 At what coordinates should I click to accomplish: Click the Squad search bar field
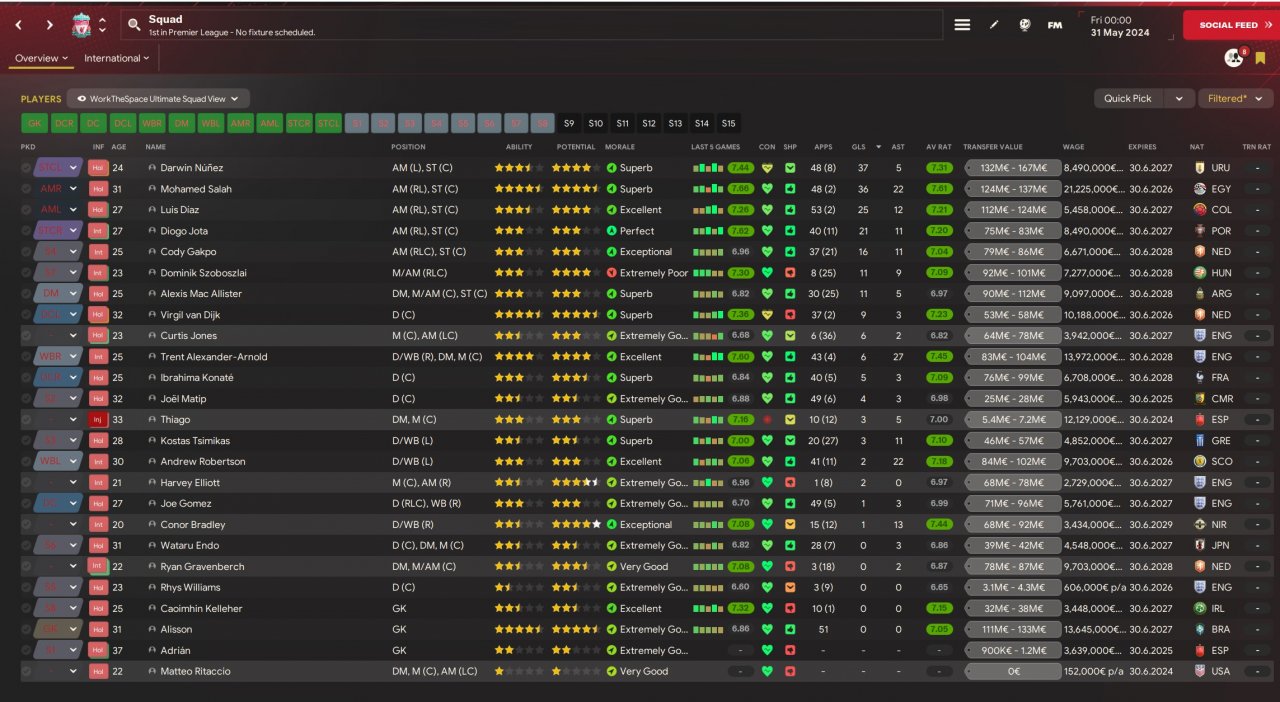click(531, 25)
